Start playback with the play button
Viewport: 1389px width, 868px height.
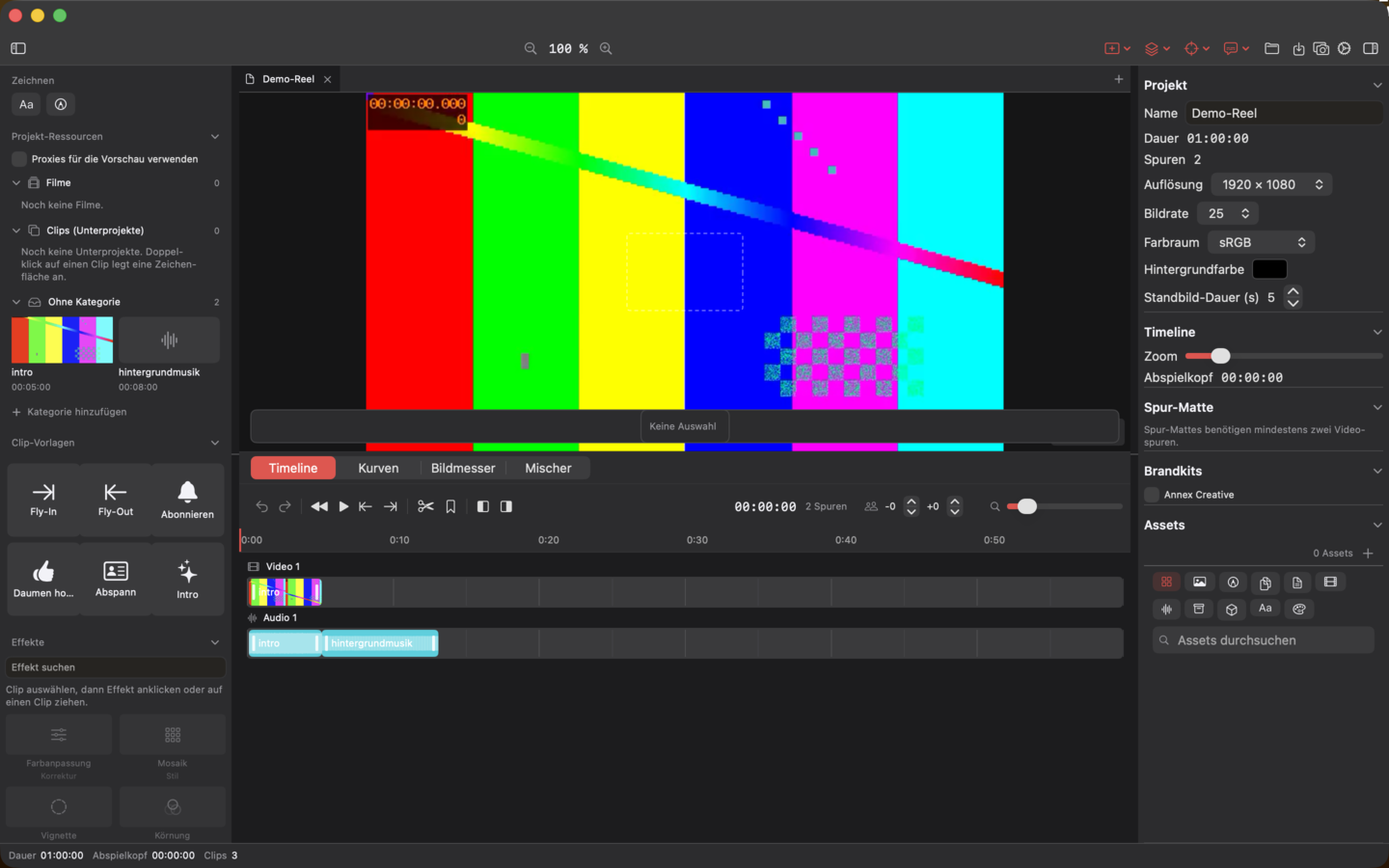coord(343,506)
